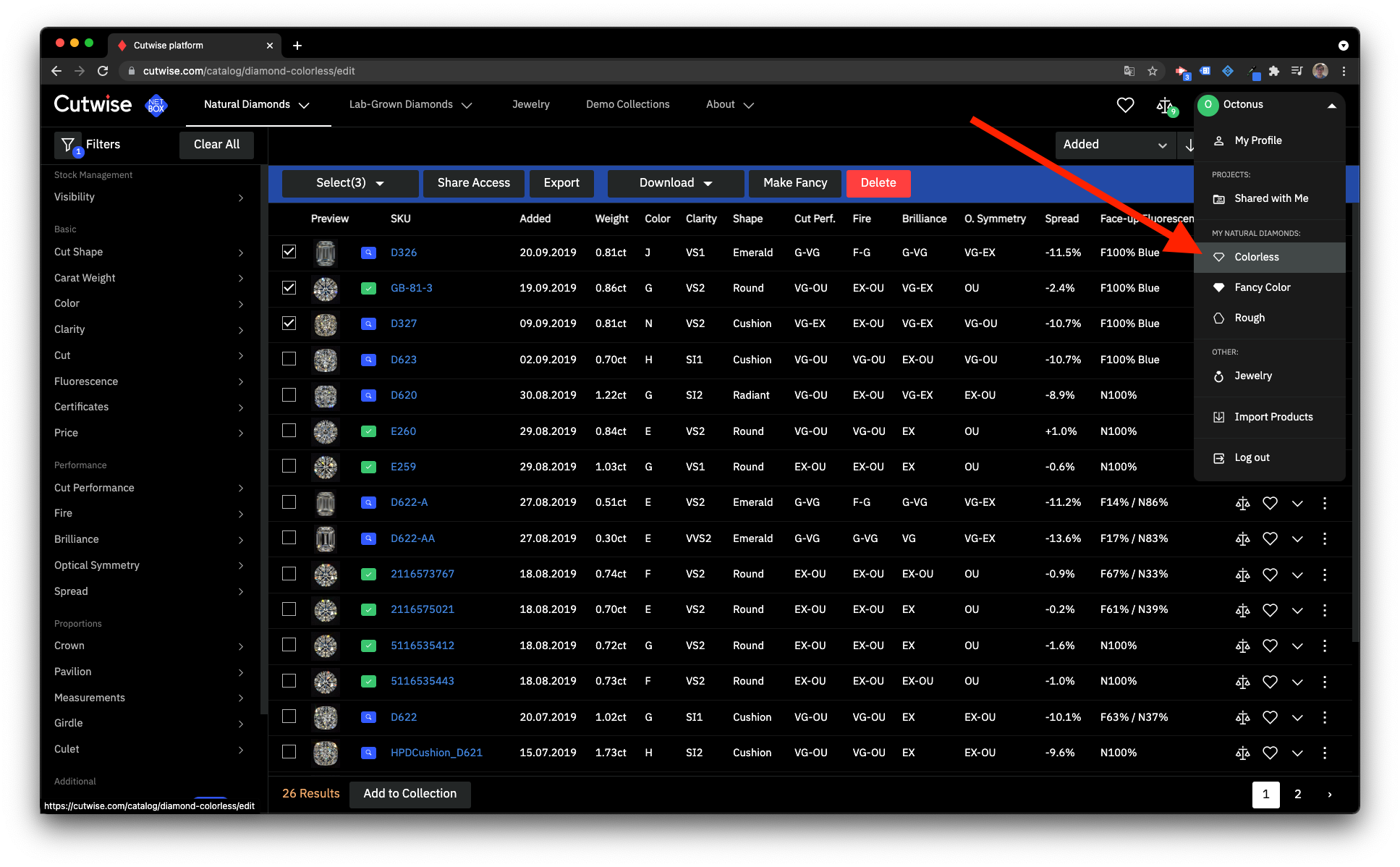1400x867 pixels.
Task: Reload the page in browser
Action: tap(103, 71)
